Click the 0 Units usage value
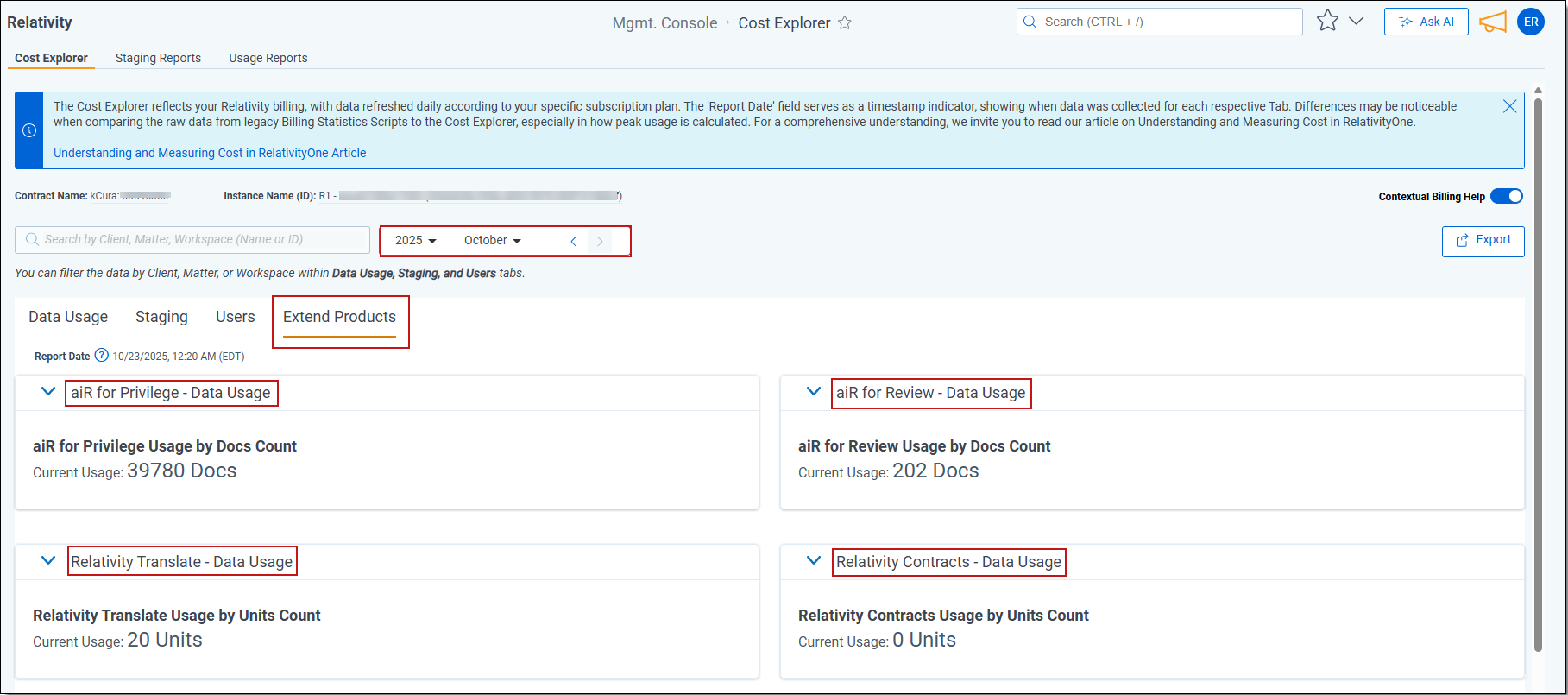Image resolution: width=1568 pixels, height=695 pixels. point(924,640)
